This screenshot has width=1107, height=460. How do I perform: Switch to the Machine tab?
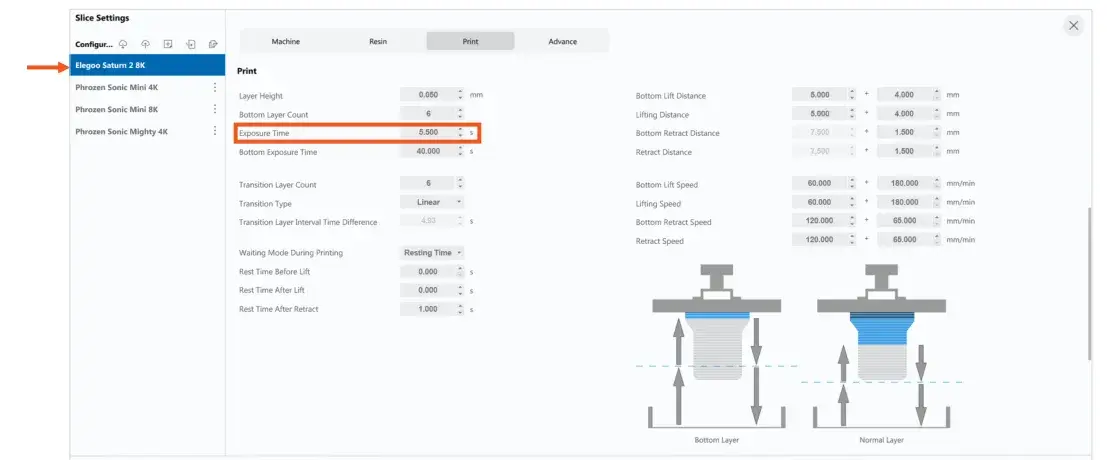[285, 41]
